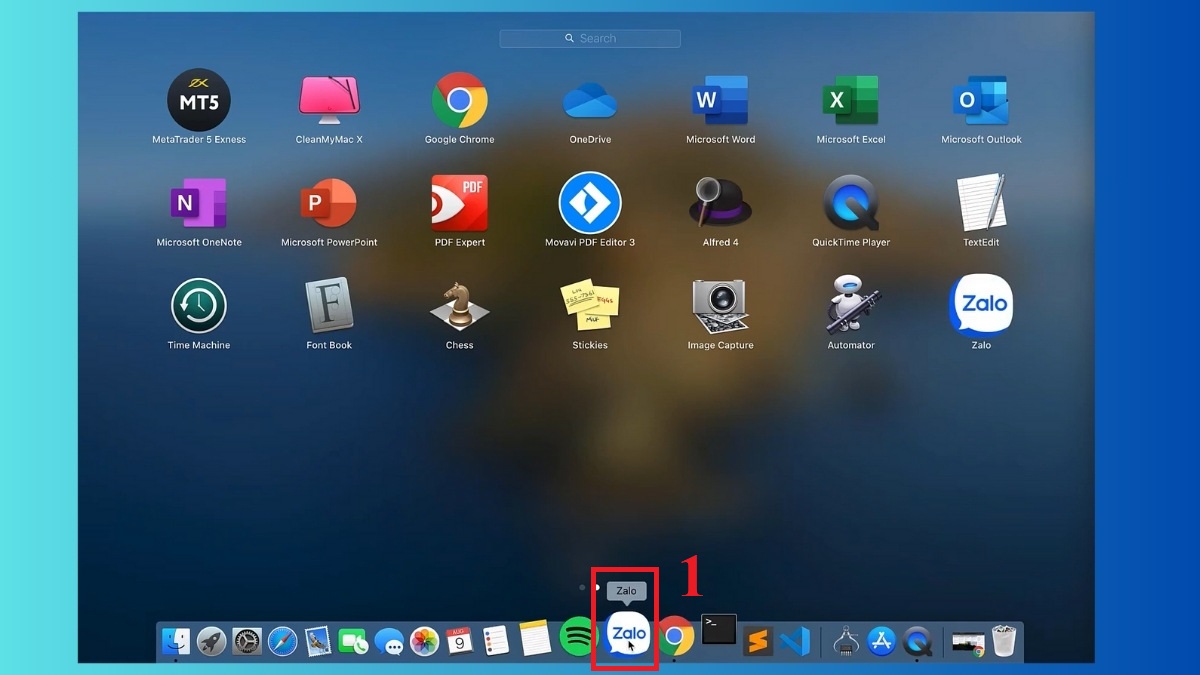The image size is (1200, 675).
Task: Open QuickTime Player in the Launchpad grid
Action: point(851,203)
